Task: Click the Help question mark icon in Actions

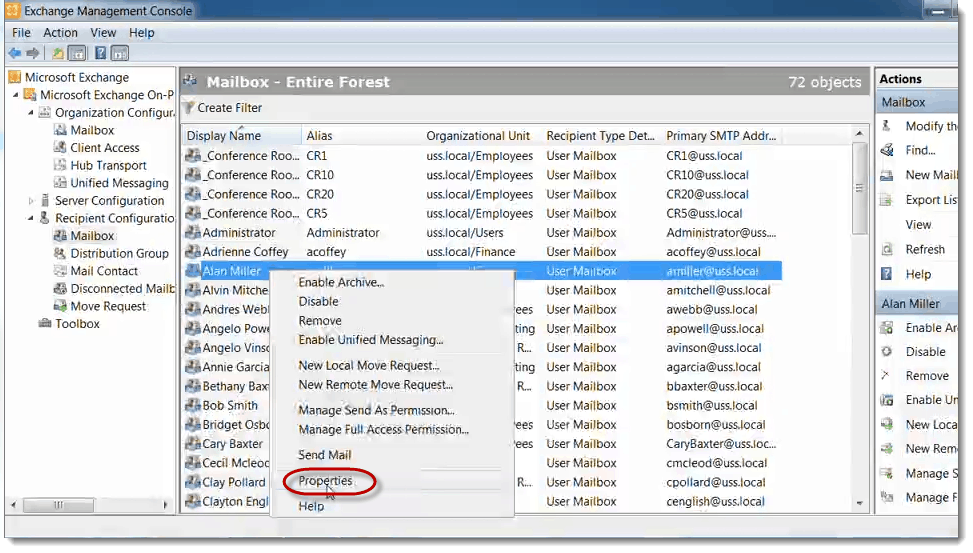Action: 887,274
